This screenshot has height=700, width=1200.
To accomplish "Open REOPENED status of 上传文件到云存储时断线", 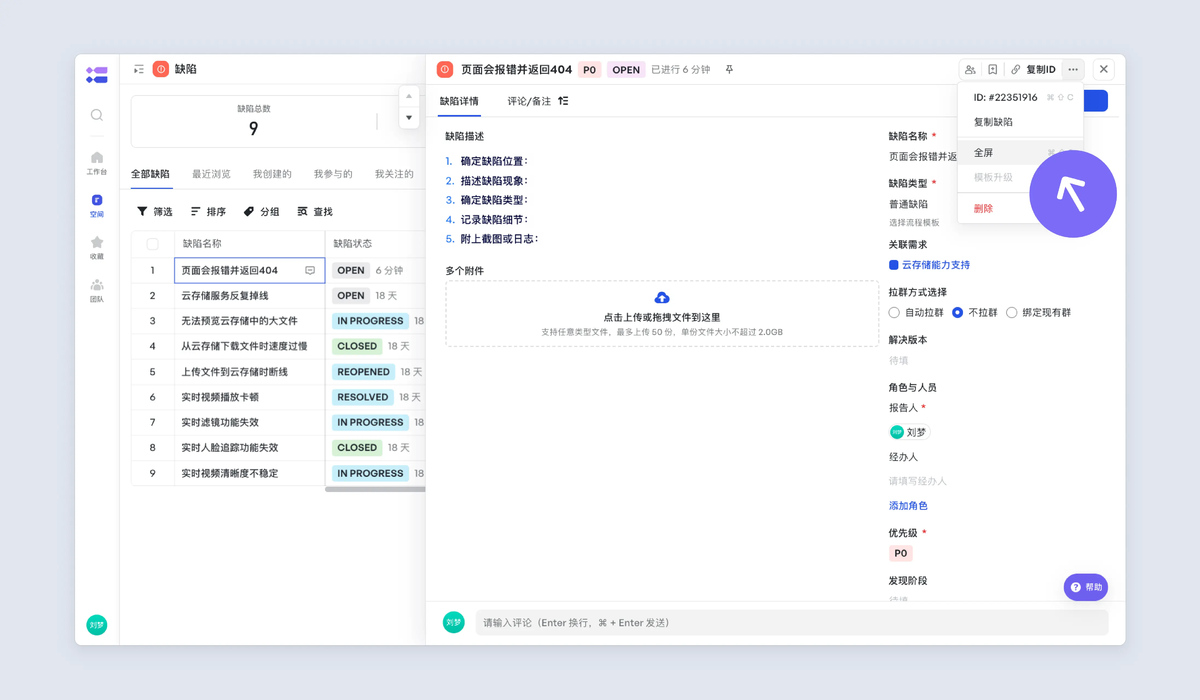I will click(363, 372).
